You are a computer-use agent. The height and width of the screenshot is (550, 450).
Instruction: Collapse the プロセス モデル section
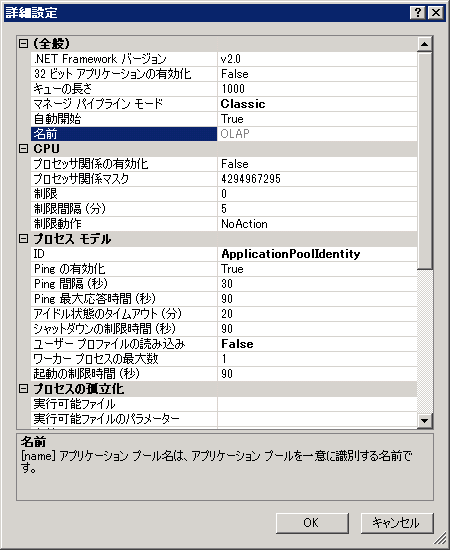coord(23,239)
